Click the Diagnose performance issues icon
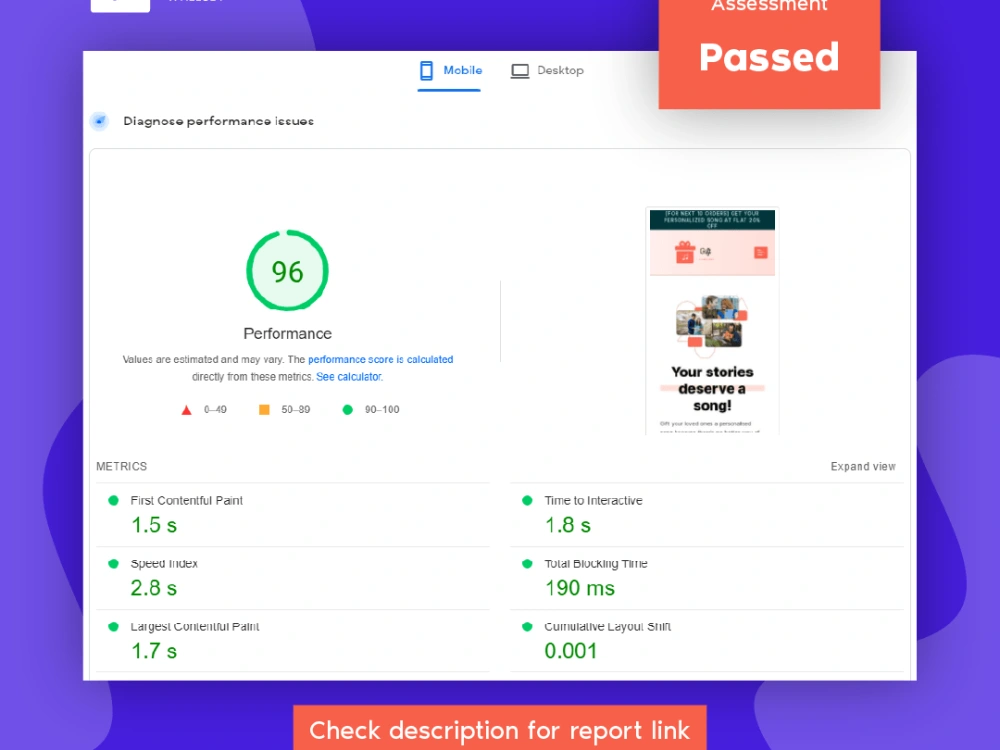The image size is (1000, 750). pyautogui.click(x=99, y=121)
